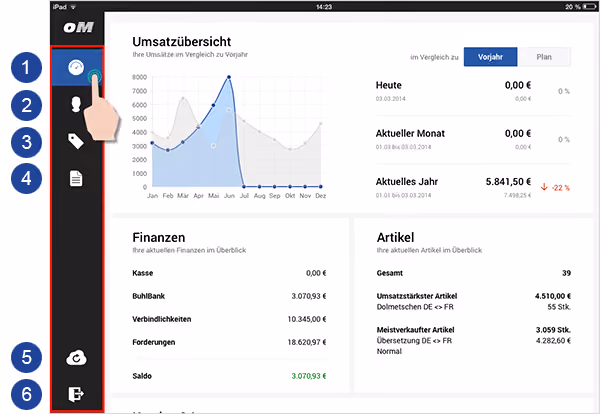
Task: Click the Finanzen heading
Action: click(x=159, y=238)
